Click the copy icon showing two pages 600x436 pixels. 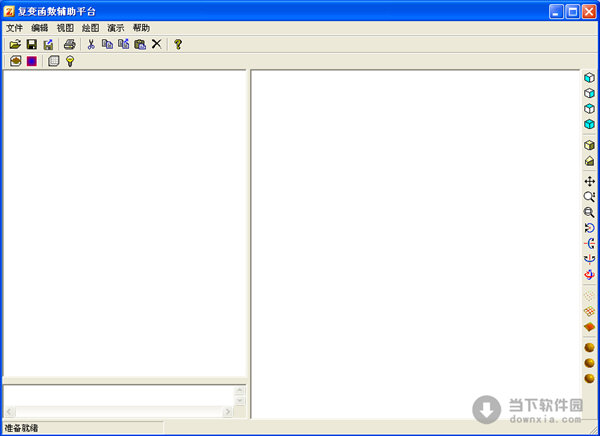108,44
